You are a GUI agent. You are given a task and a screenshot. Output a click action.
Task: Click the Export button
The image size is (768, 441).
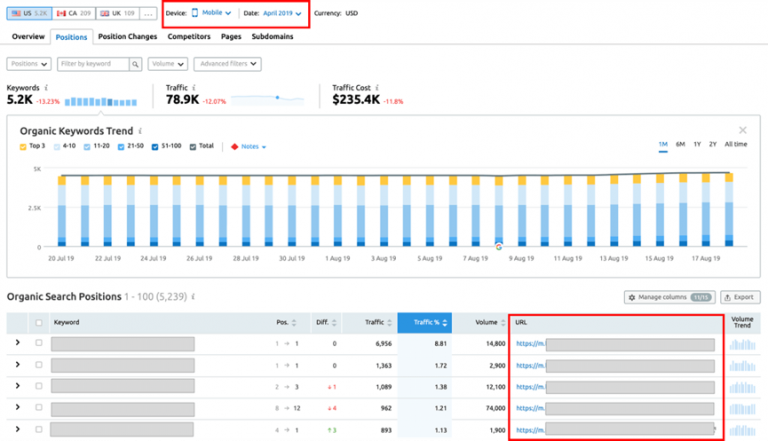738,297
